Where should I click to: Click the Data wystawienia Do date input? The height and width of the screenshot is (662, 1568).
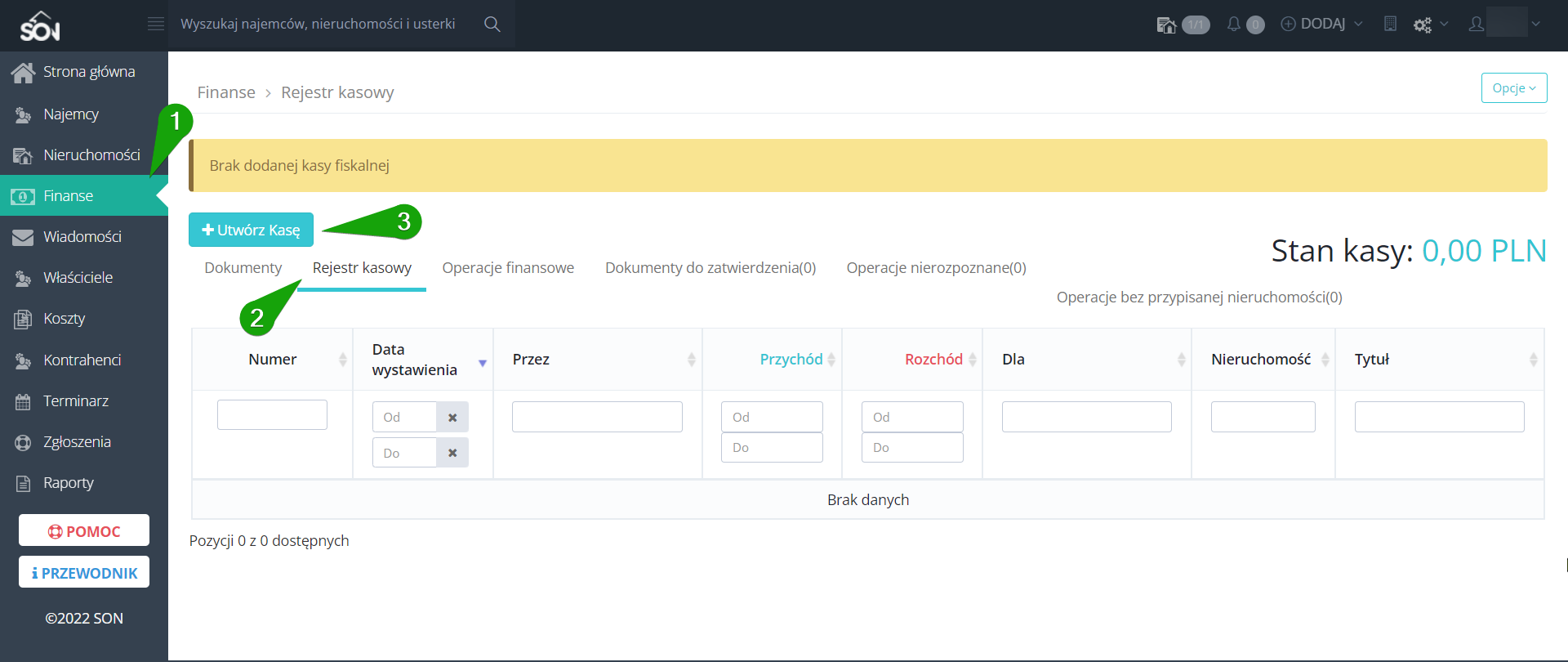tap(404, 453)
